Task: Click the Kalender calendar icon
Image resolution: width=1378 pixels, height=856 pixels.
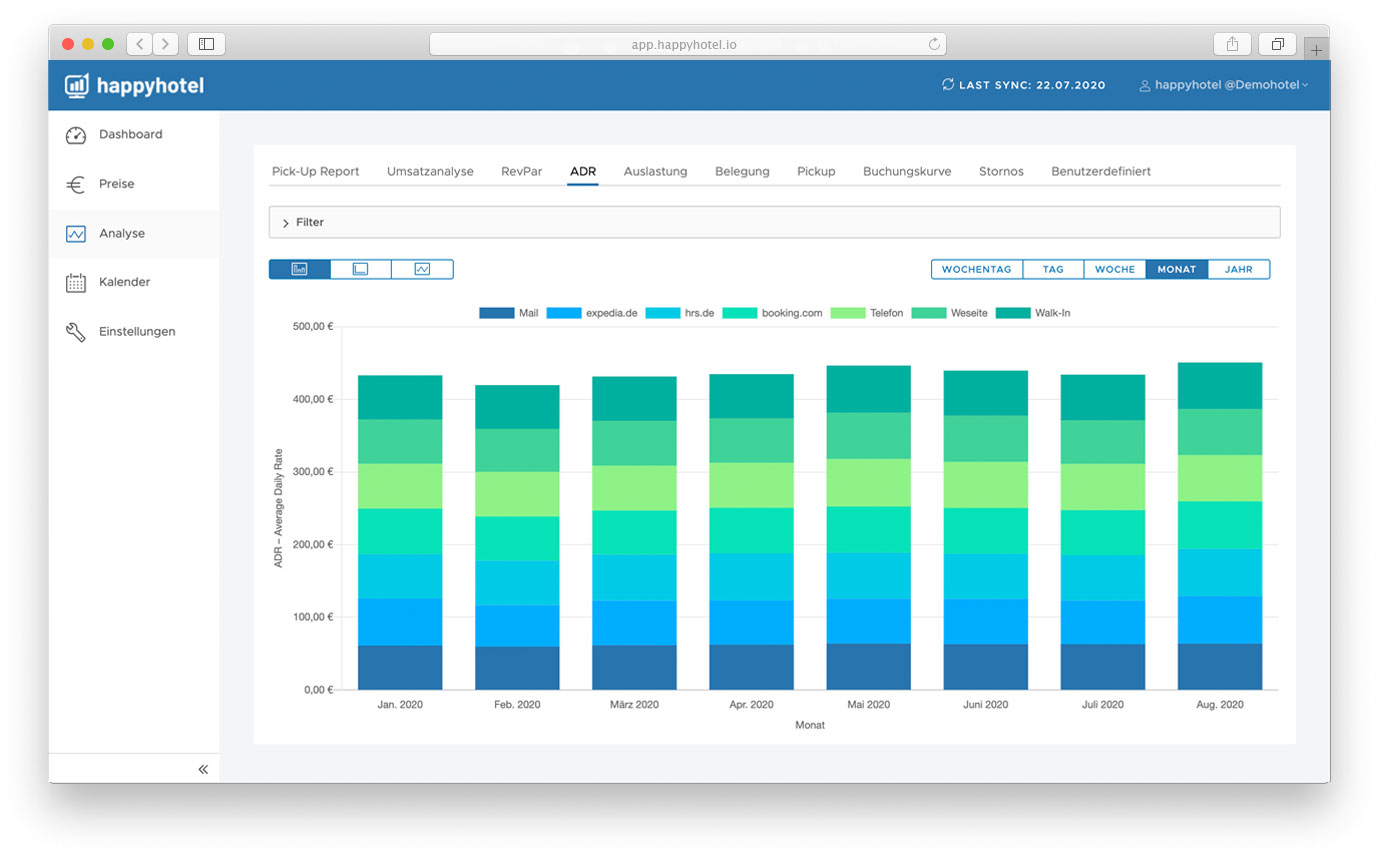Action: [x=76, y=283]
